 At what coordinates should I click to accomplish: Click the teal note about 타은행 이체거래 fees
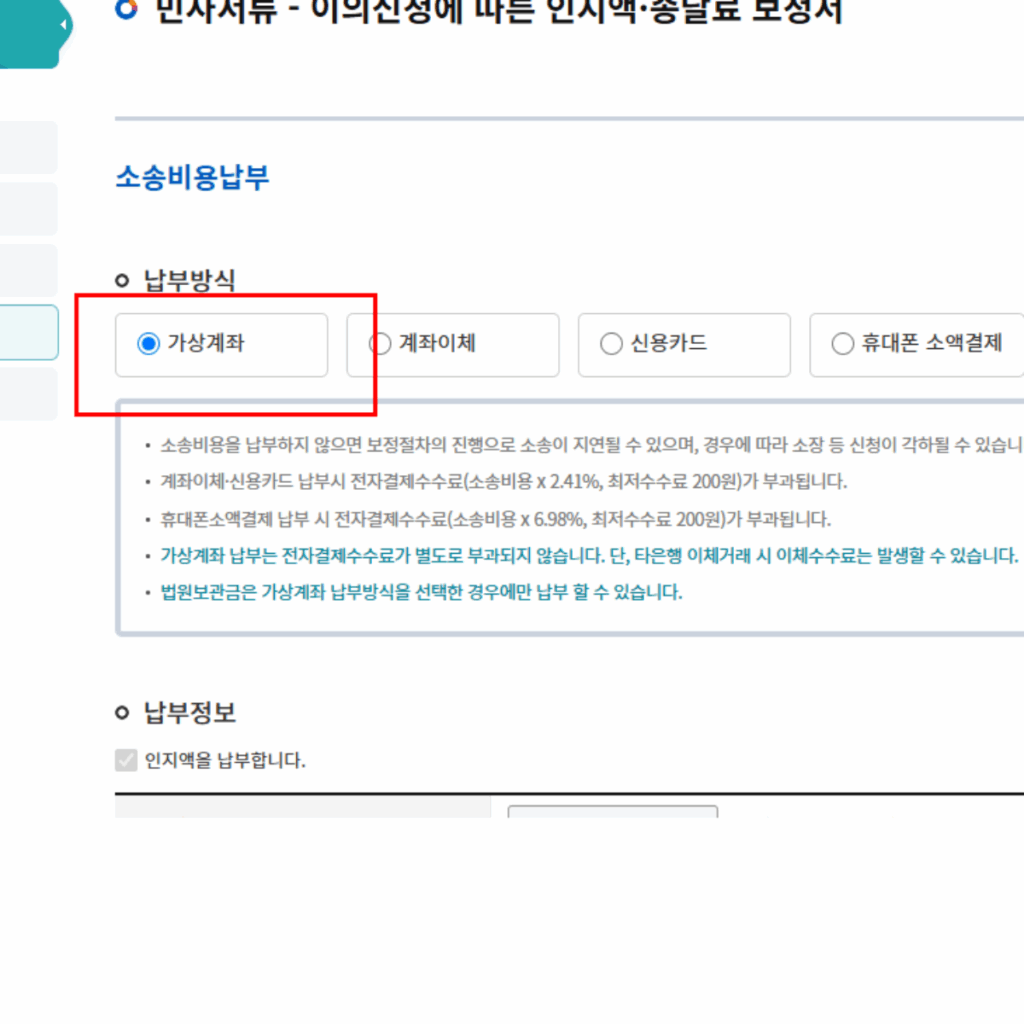[x=589, y=556]
